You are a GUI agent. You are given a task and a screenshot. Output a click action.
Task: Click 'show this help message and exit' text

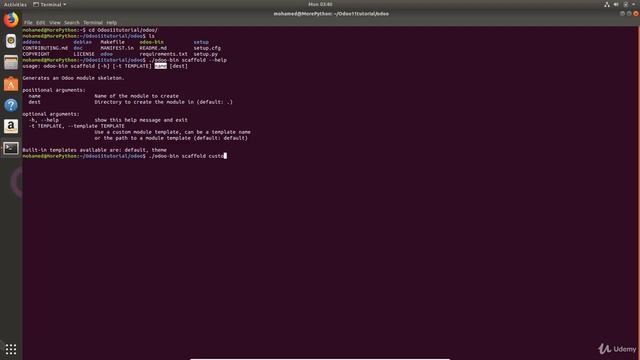click(141, 120)
